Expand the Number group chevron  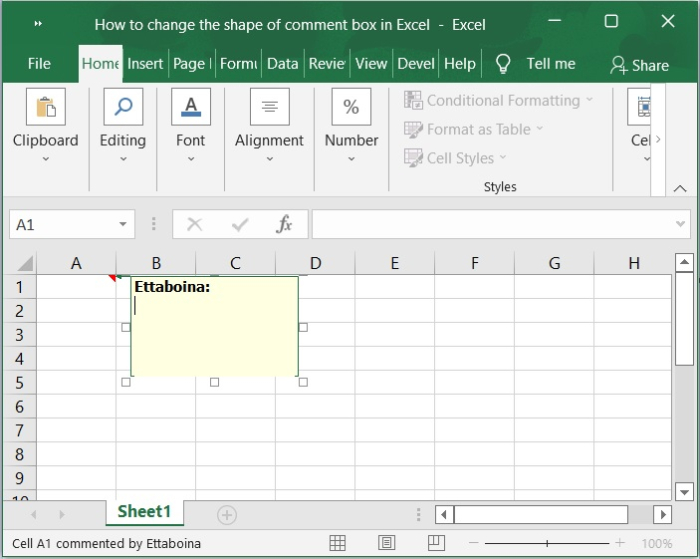tap(351, 159)
